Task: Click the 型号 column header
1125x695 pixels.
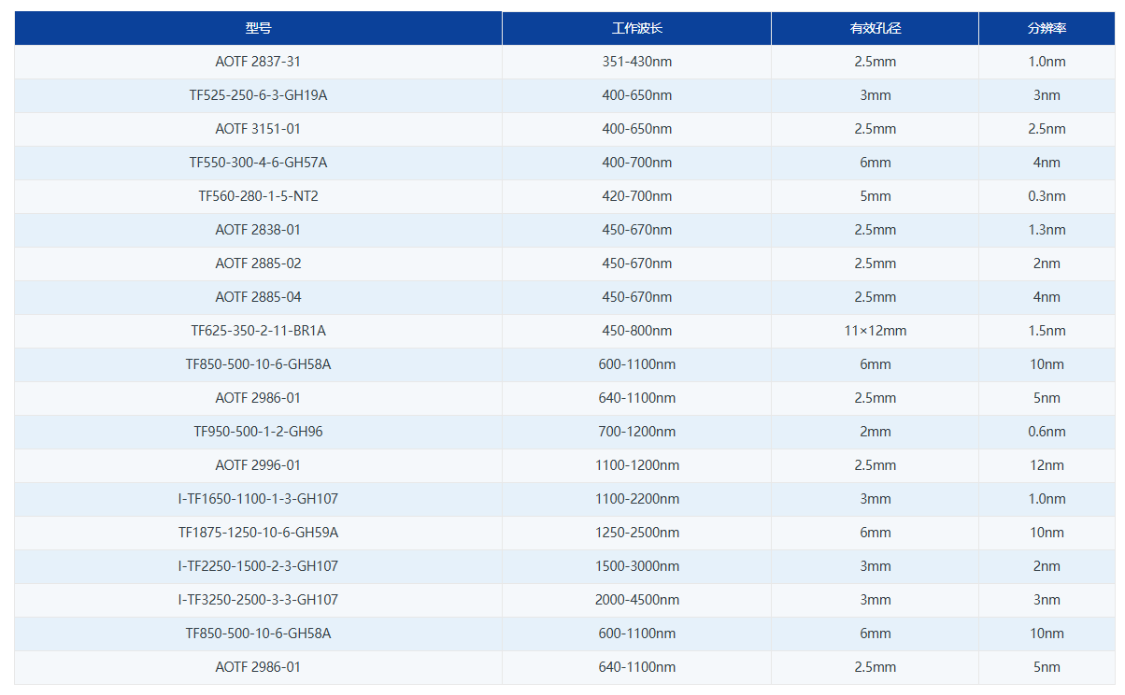Action: (x=258, y=28)
